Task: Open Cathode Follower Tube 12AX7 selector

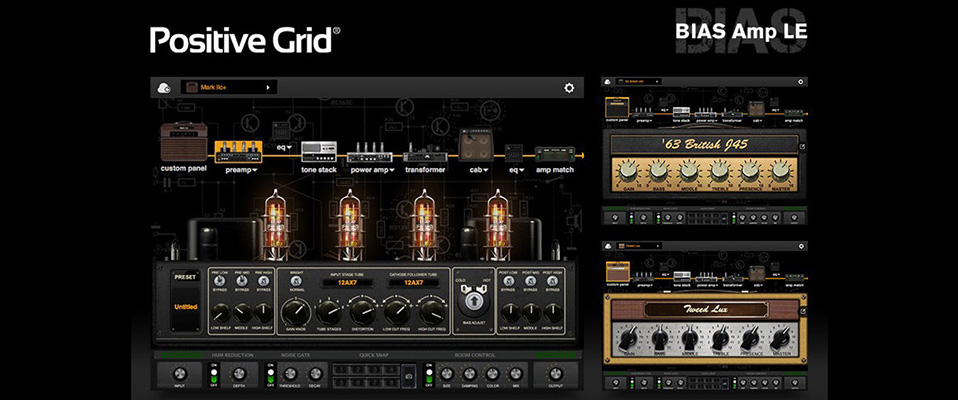Action: (414, 283)
